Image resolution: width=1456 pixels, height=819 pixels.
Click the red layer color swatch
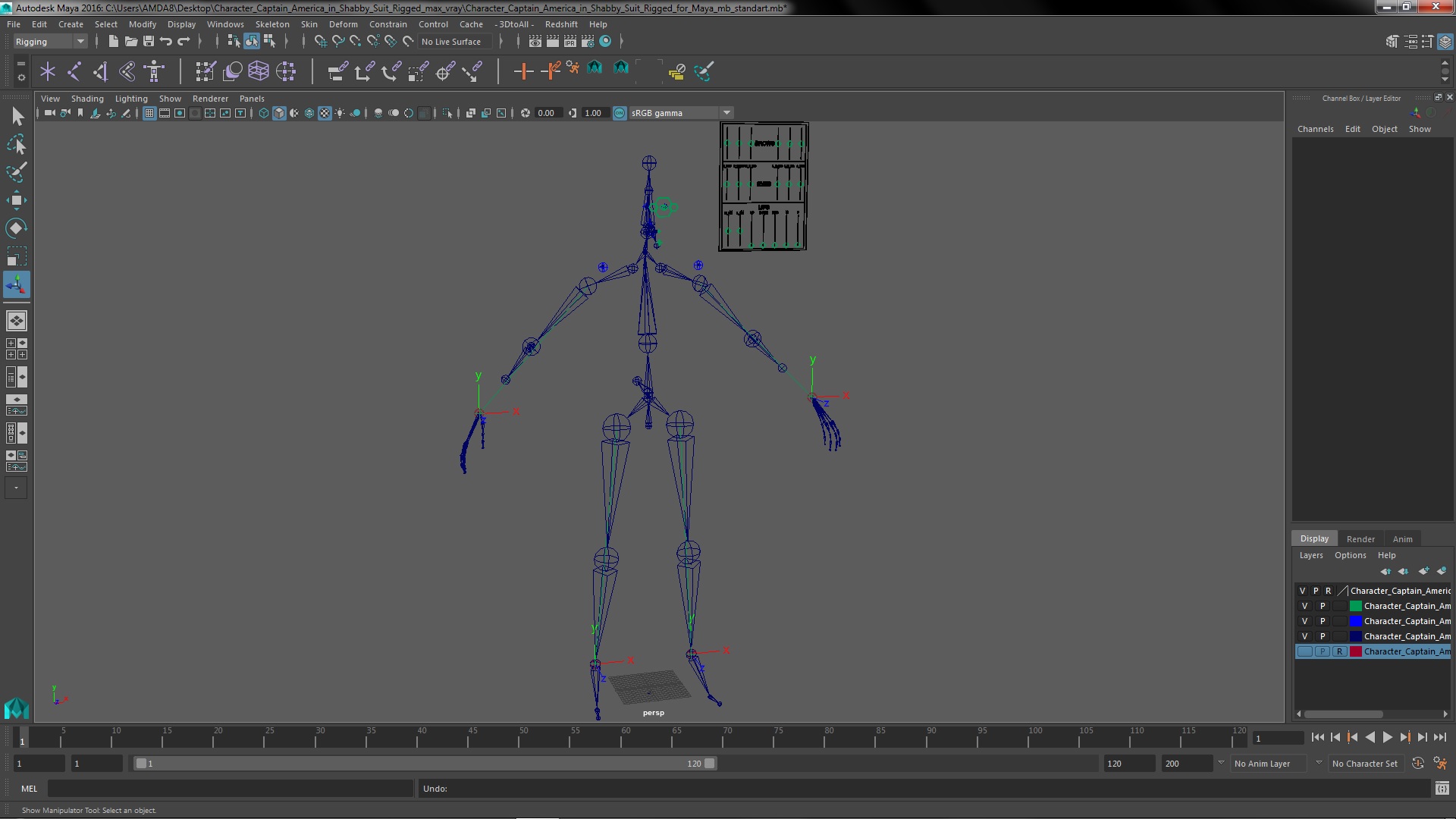tap(1355, 651)
